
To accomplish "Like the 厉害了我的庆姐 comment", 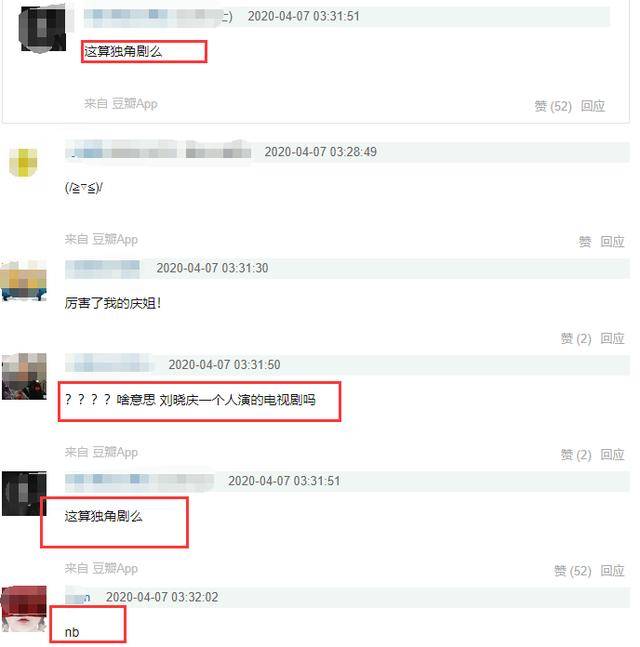I will point(576,339).
